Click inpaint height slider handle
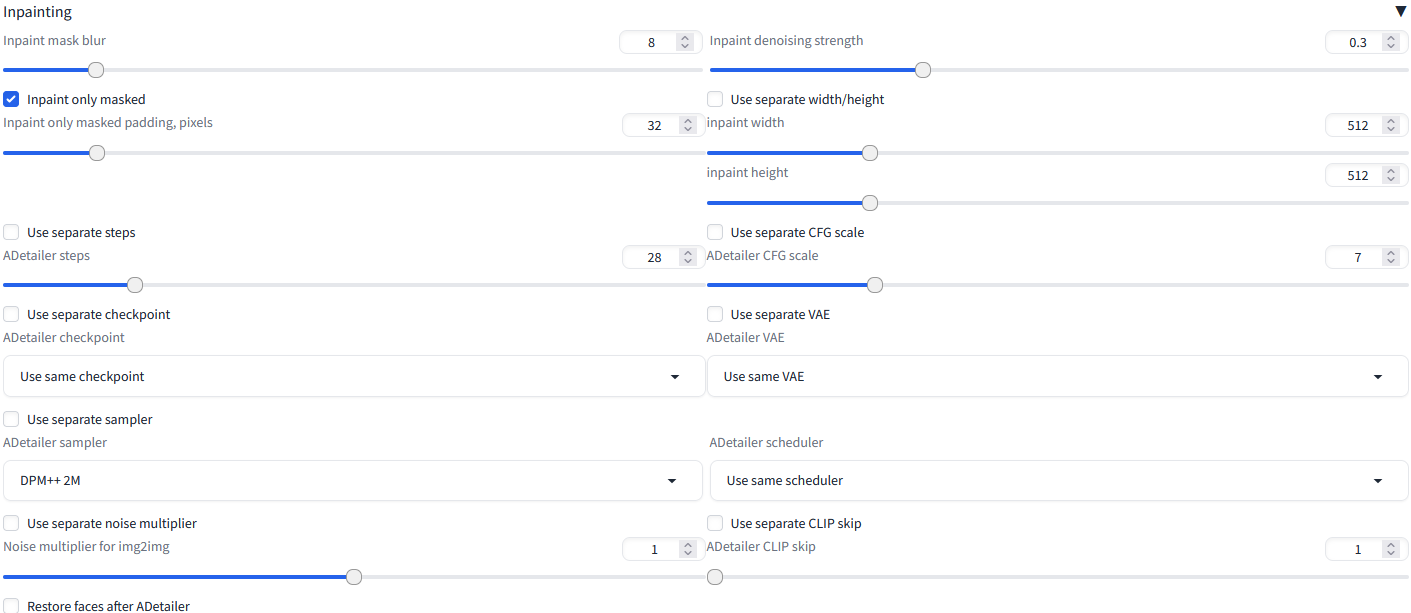The image size is (1411, 613). coord(870,203)
